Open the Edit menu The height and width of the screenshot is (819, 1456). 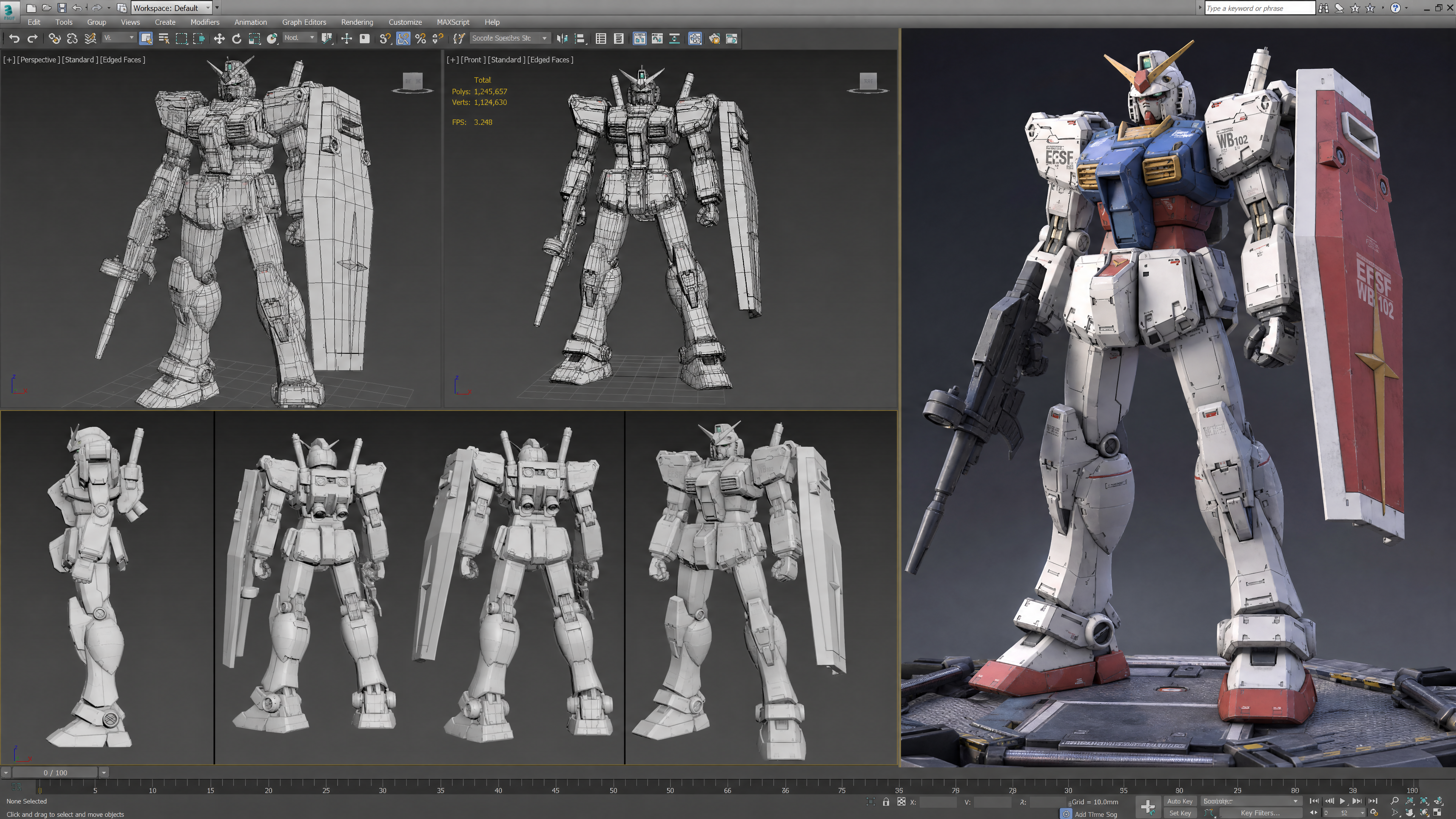click(x=34, y=22)
